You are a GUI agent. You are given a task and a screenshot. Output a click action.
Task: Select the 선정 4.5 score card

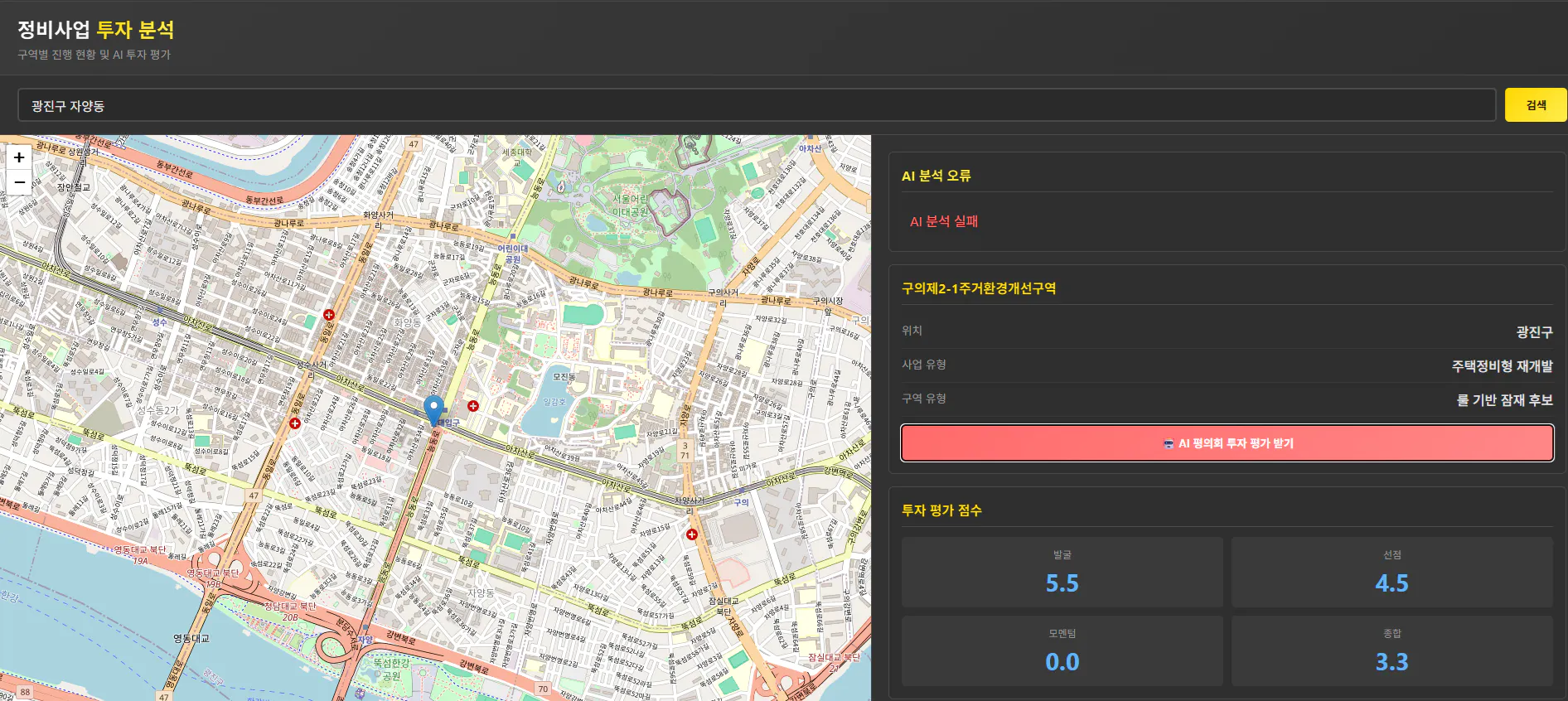tap(1392, 572)
